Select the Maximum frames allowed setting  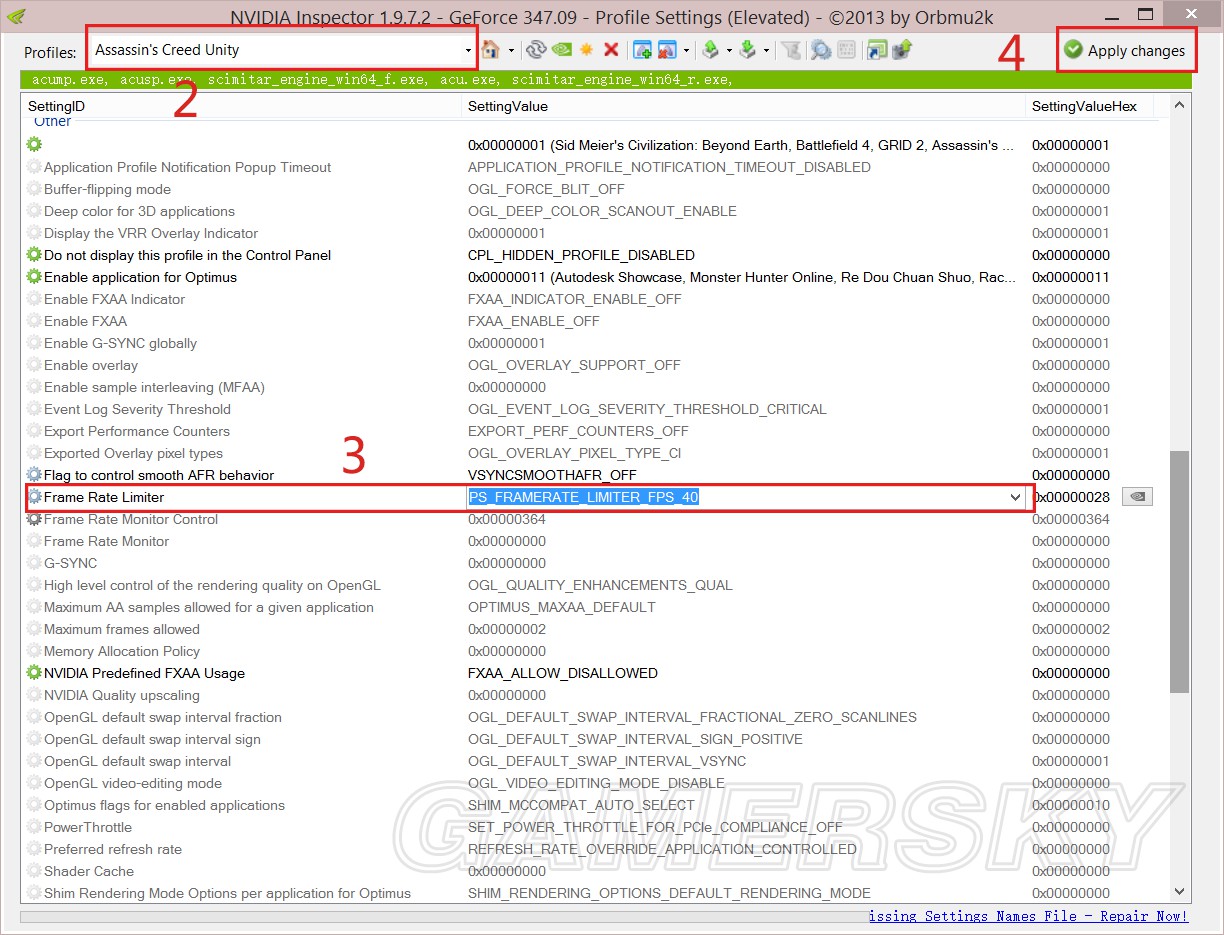[122, 629]
